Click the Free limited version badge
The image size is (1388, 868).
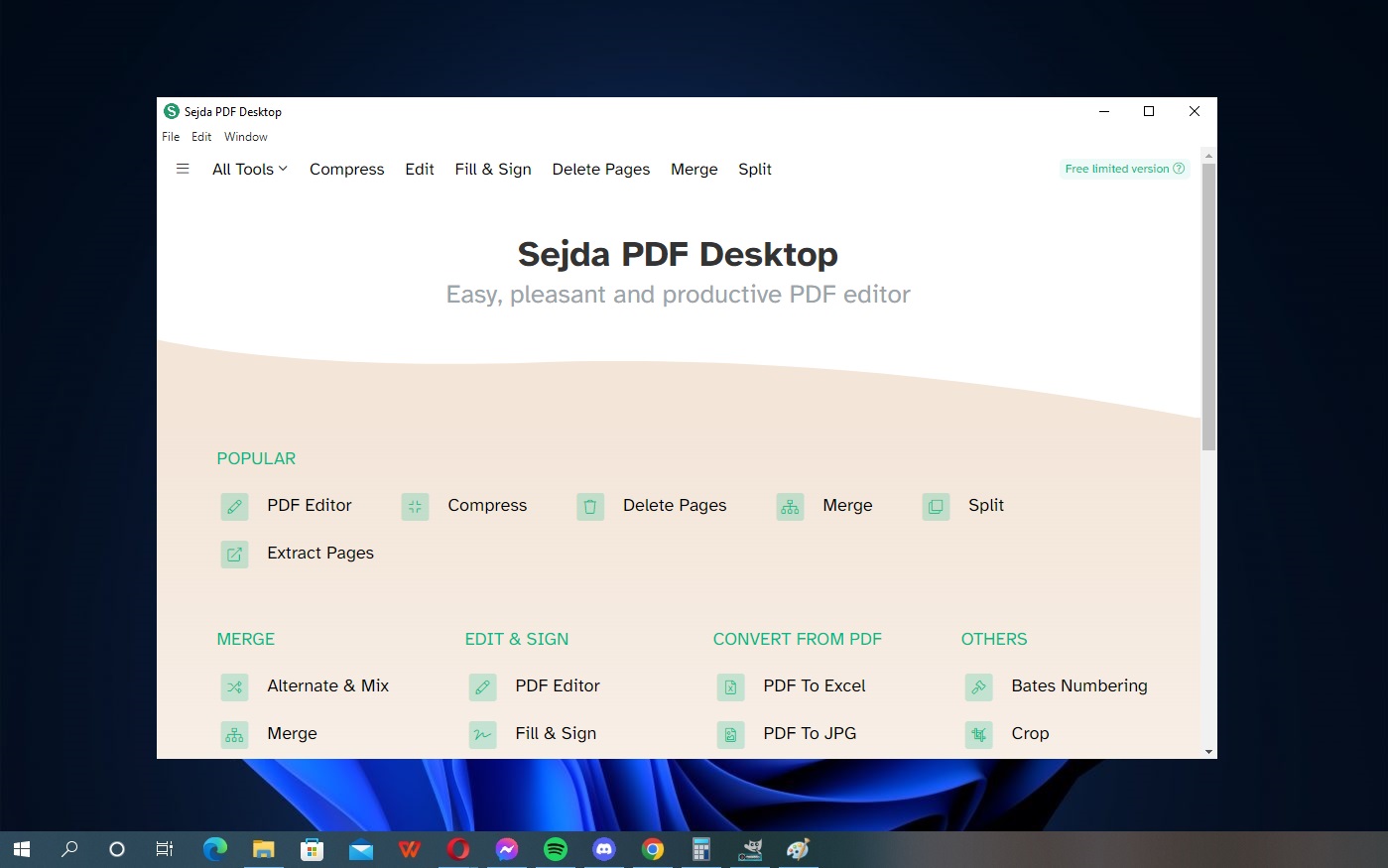[1124, 169]
